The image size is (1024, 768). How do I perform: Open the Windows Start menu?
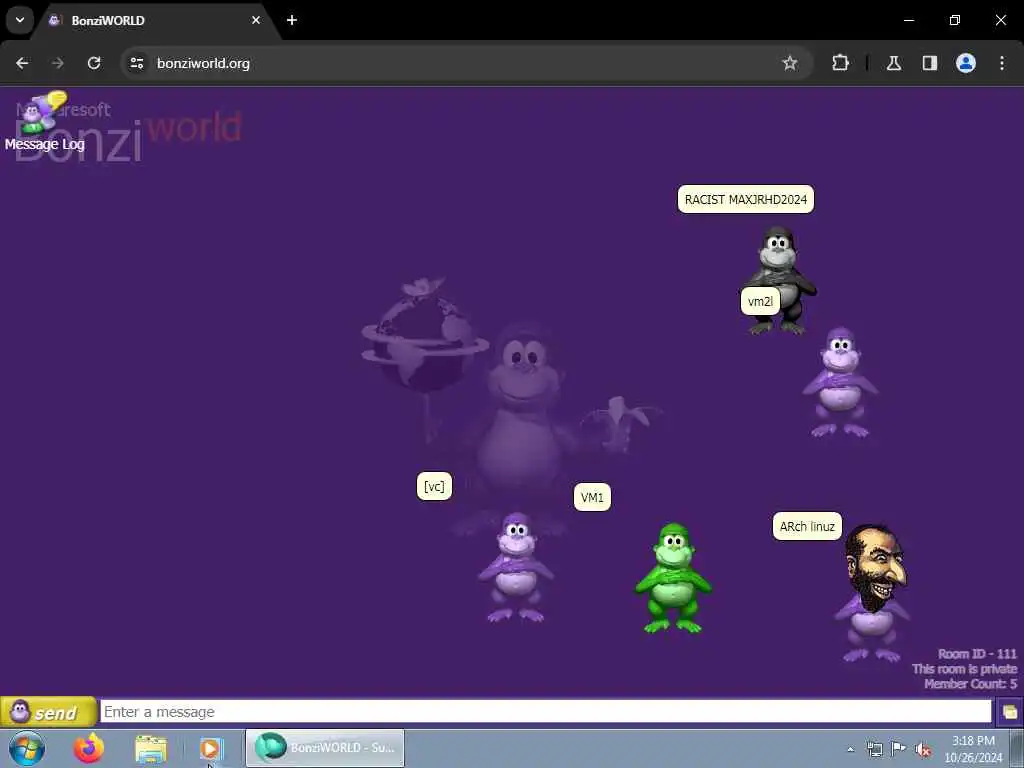click(27, 748)
